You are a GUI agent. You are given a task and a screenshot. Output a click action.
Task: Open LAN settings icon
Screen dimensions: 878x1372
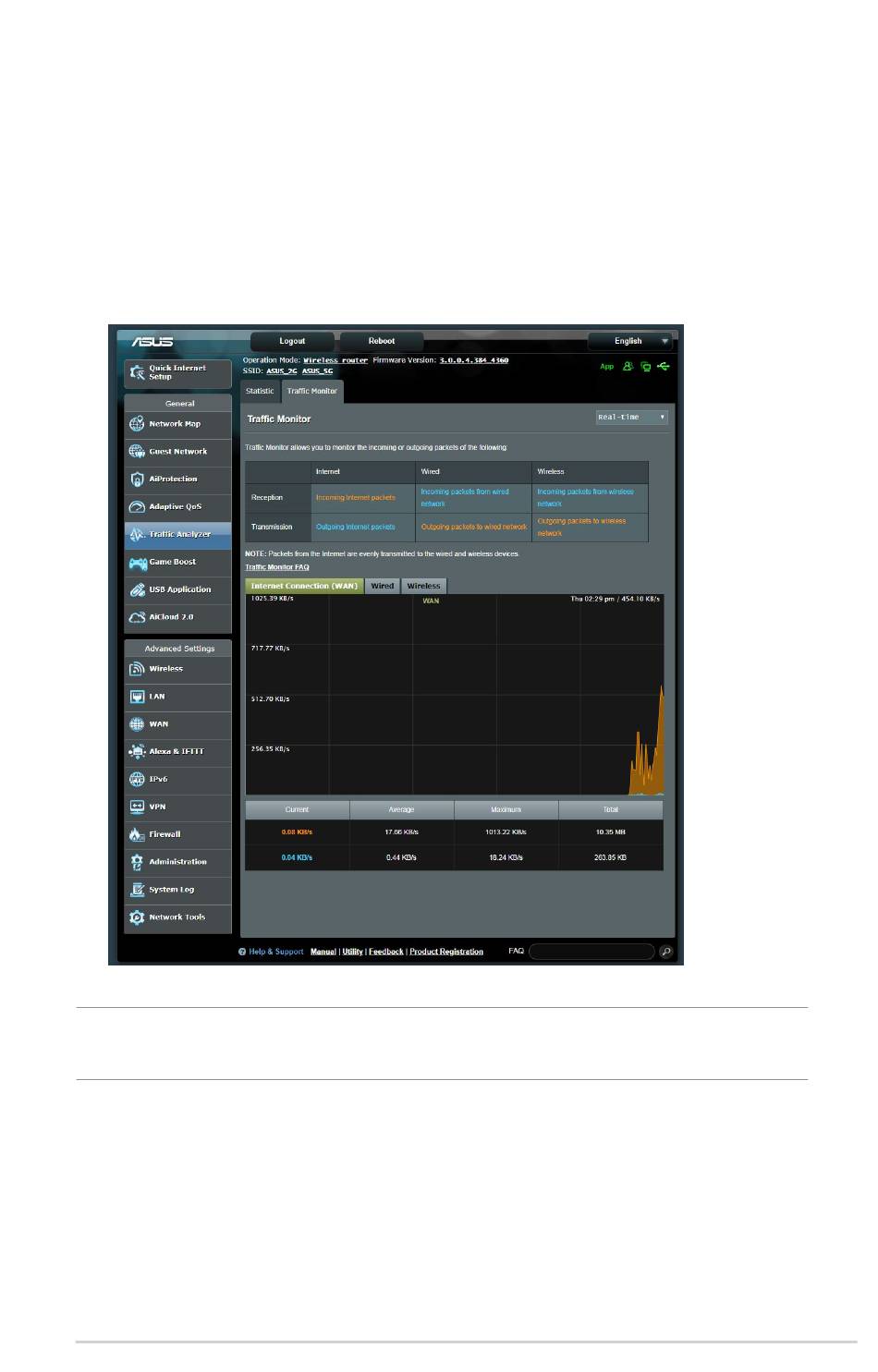click(x=137, y=697)
